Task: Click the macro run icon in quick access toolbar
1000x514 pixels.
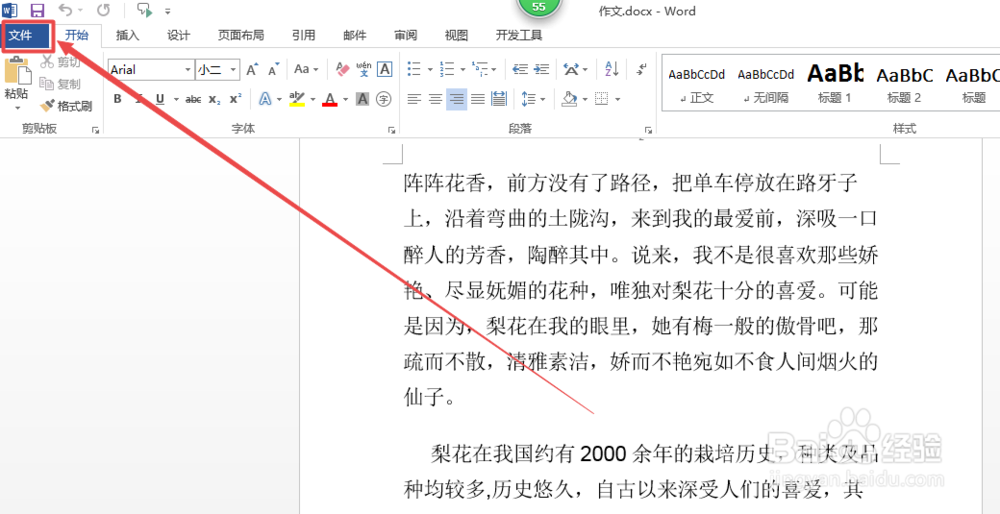Action: (x=145, y=10)
